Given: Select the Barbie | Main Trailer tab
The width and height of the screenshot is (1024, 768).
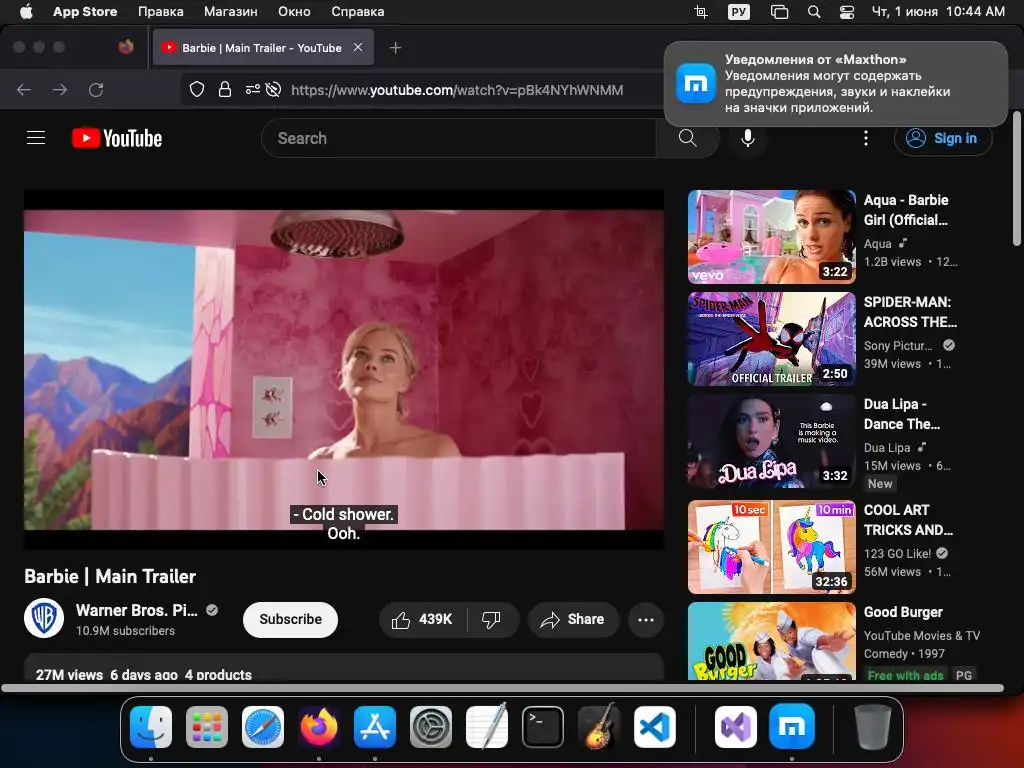Looking at the screenshot, I should coord(263,48).
